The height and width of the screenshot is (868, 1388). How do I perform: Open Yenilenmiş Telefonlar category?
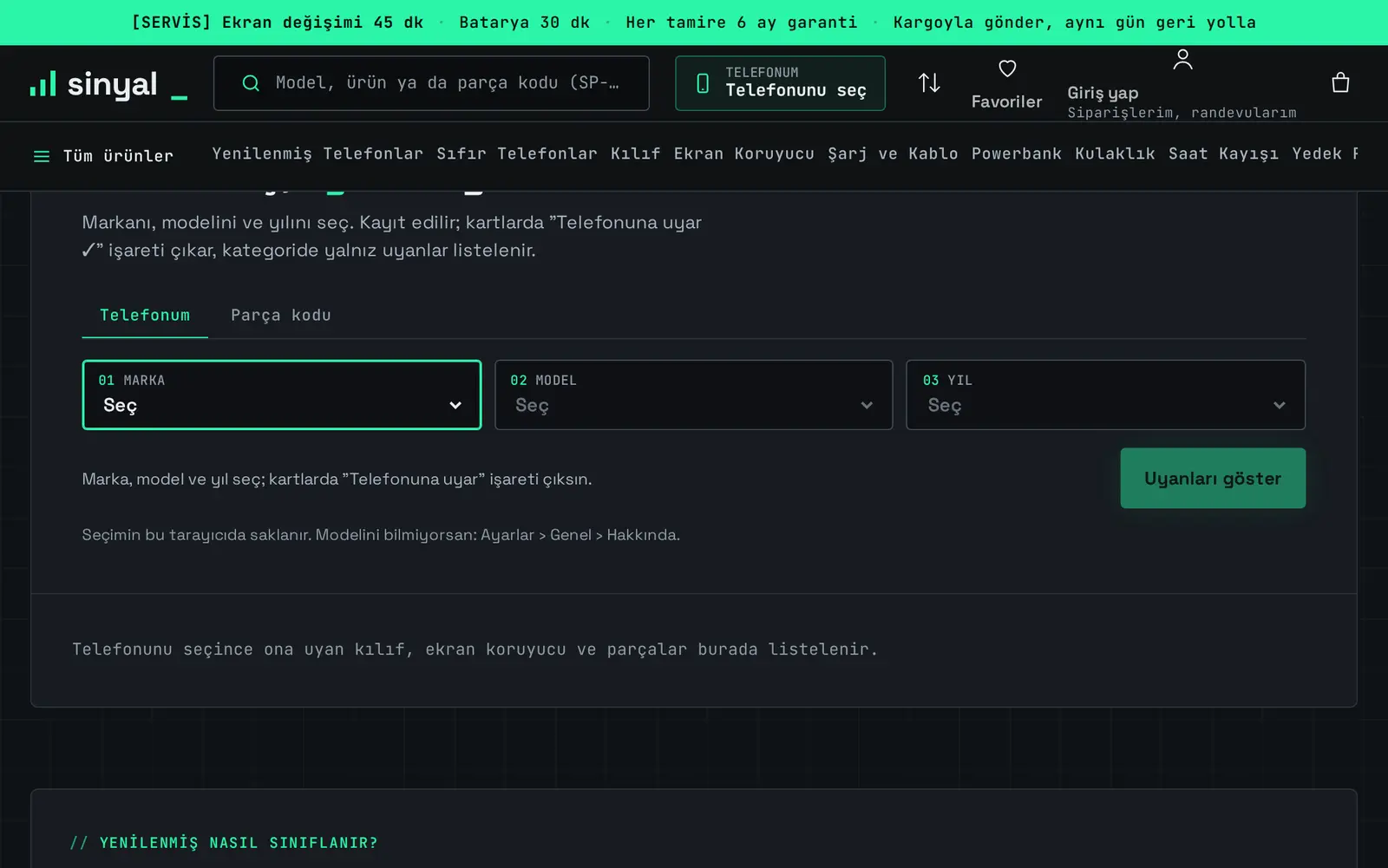pyautogui.click(x=318, y=153)
